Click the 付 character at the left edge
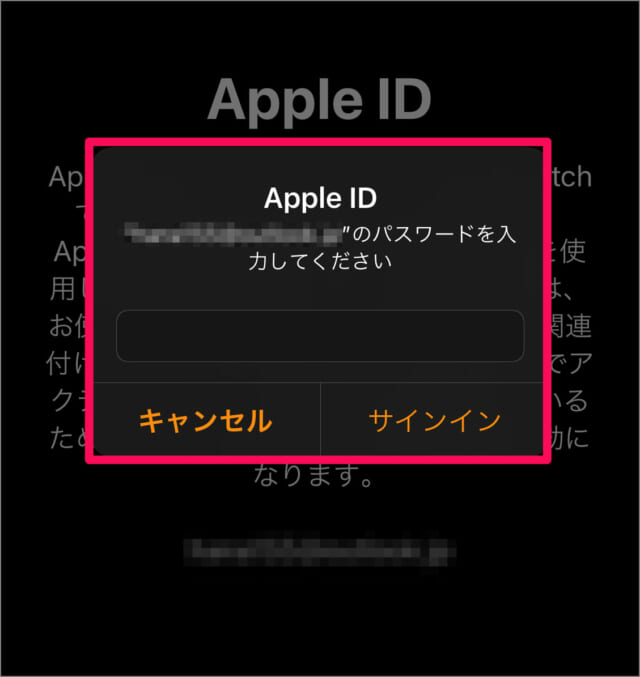This screenshot has width=640, height=677. coord(59,364)
